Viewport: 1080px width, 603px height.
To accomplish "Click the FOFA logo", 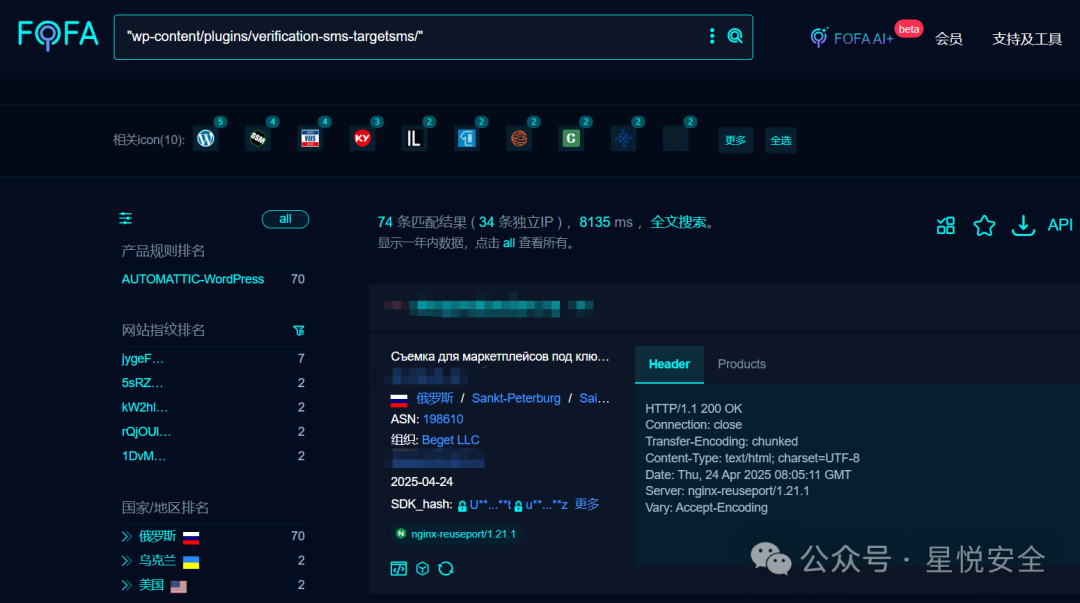I will click(58, 34).
